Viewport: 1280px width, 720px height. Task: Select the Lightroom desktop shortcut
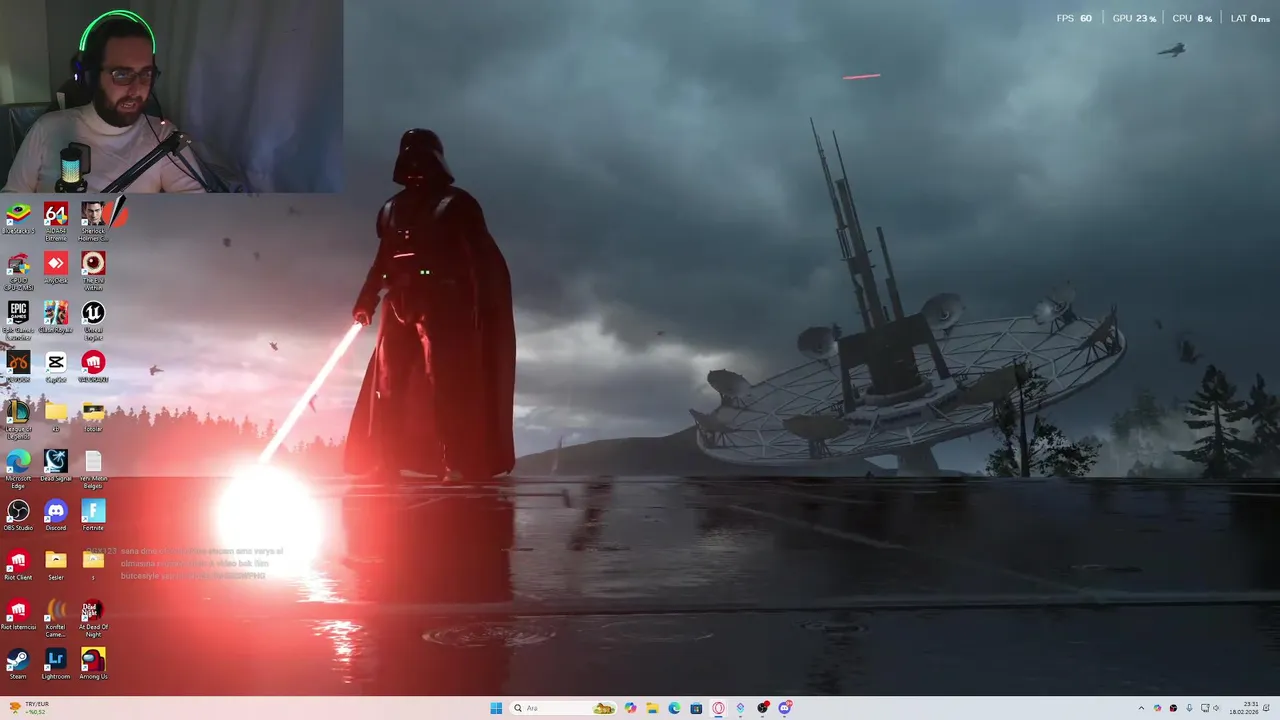(56, 664)
